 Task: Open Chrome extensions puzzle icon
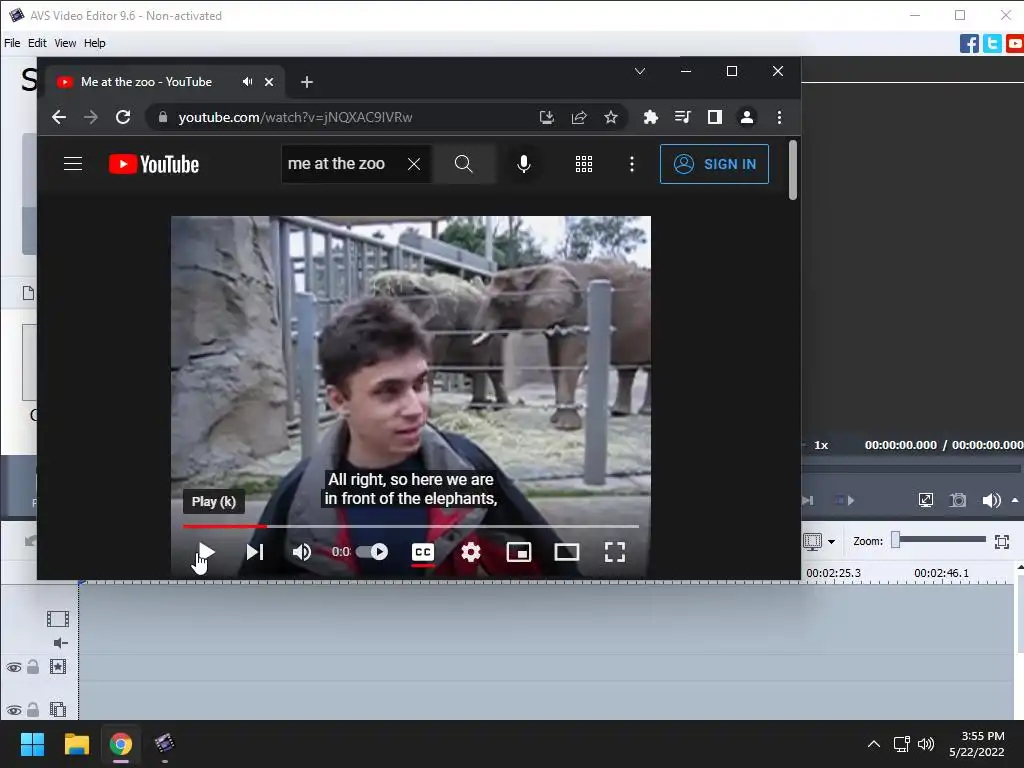[650, 118]
